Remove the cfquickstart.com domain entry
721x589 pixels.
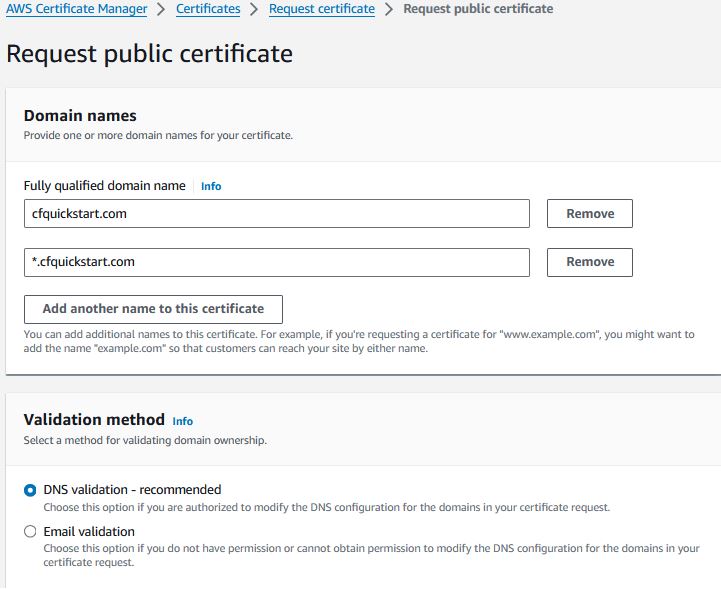(x=589, y=213)
